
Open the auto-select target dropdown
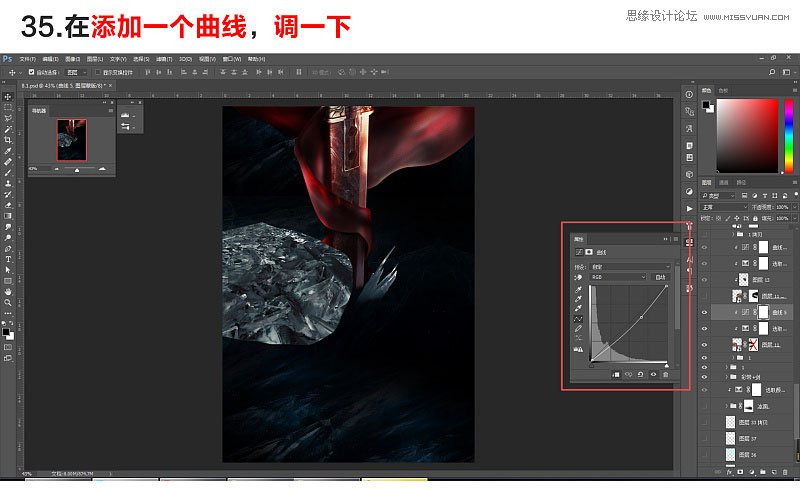click(x=78, y=72)
